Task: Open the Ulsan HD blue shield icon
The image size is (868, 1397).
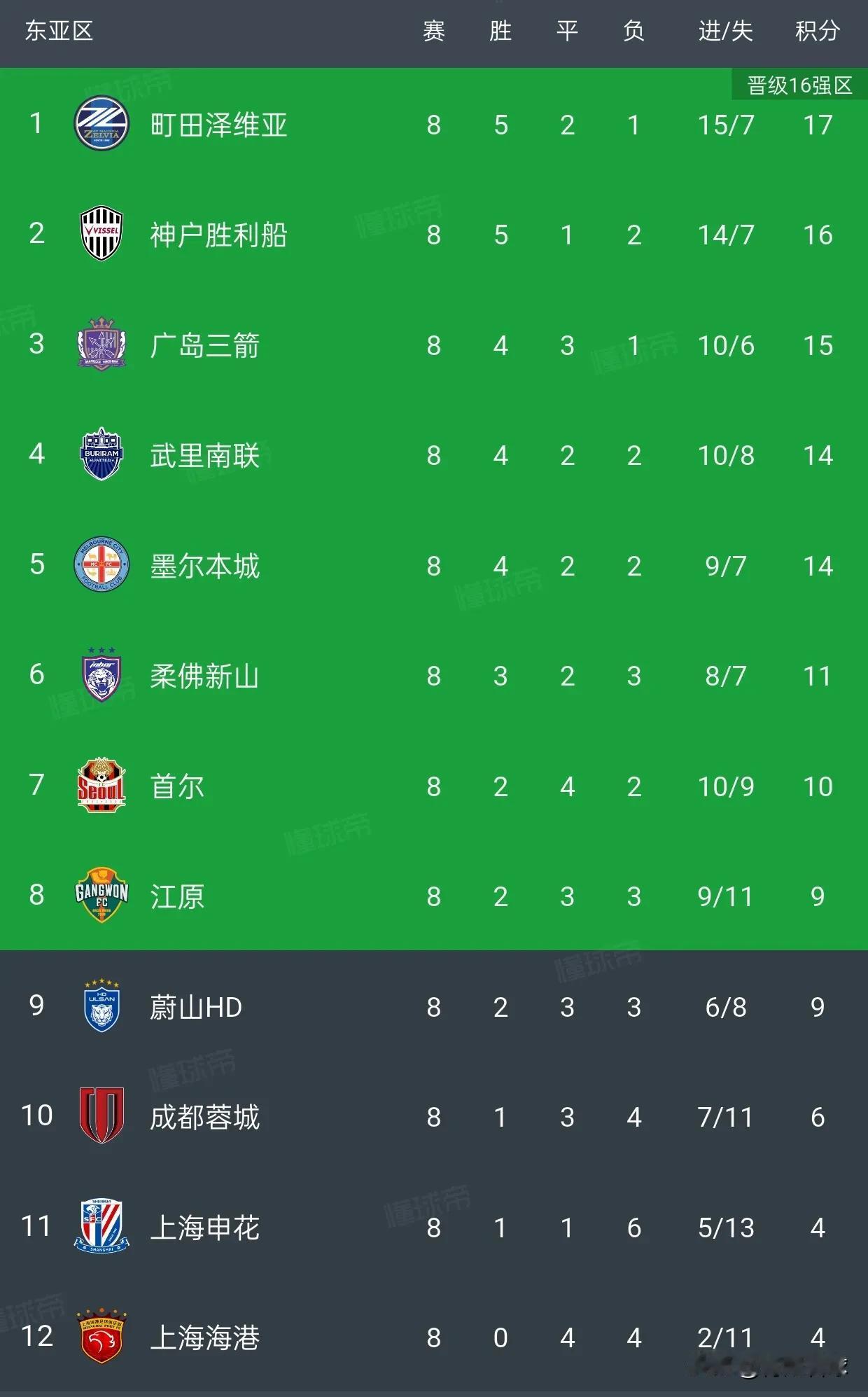Action: pos(101,1006)
